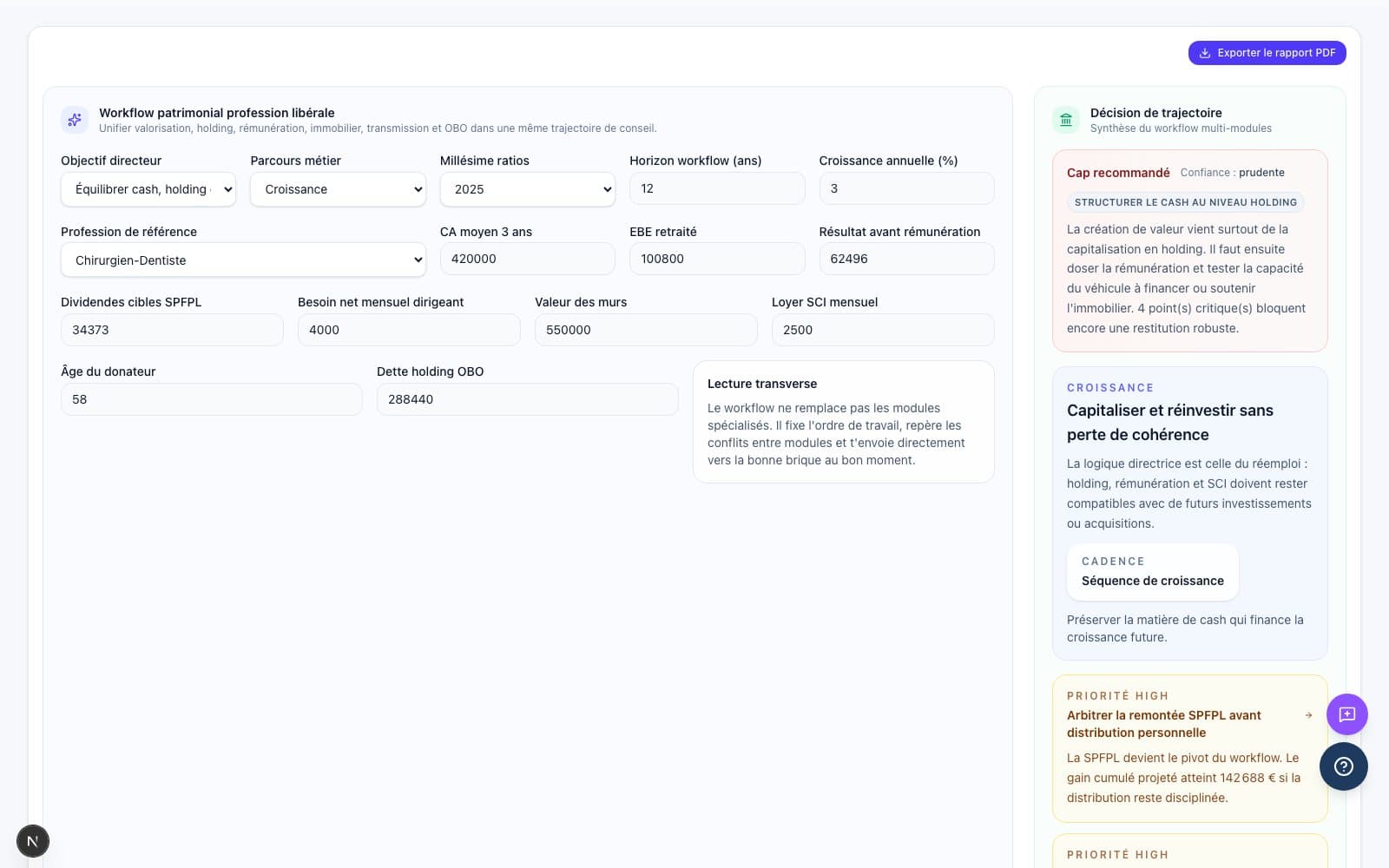
Task: Edit the Valeur des murs field
Action: (x=646, y=329)
